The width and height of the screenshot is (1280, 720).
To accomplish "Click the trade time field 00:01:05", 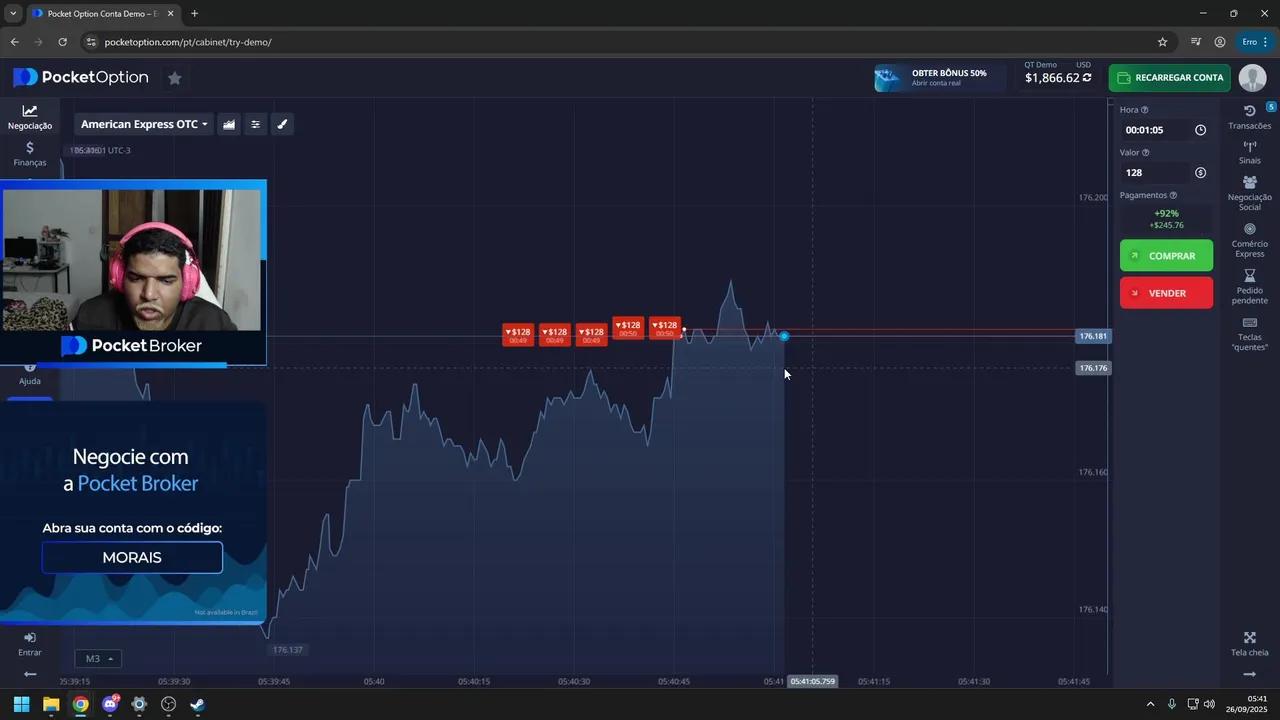I will point(1158,130).
